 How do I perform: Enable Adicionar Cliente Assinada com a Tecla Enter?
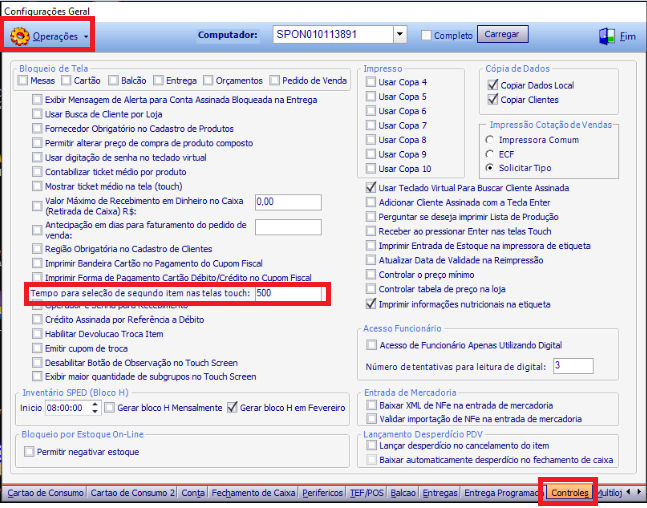tap(371, 202)
